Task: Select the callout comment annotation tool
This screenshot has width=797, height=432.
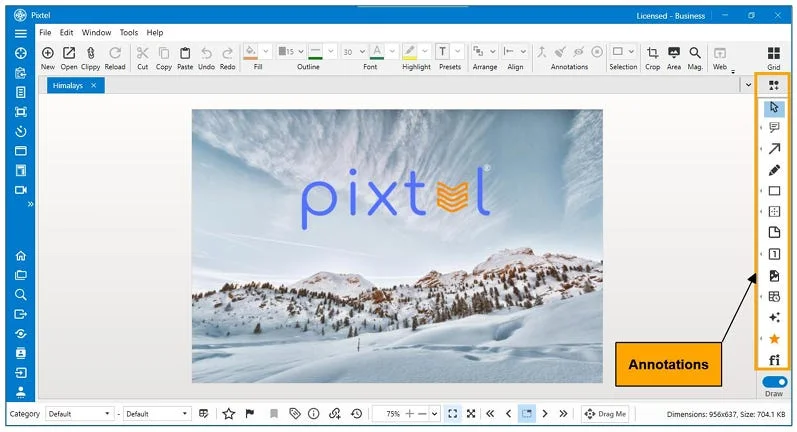Action: click(774, 128)
